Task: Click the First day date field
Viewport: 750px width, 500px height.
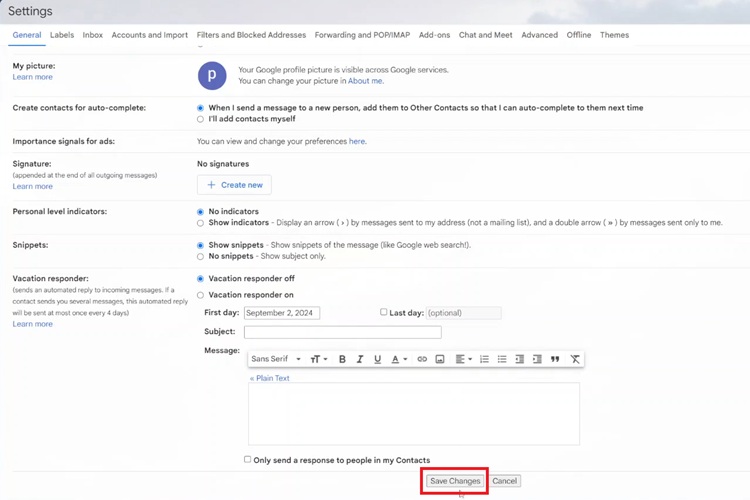Action: [x=282, y=313]
